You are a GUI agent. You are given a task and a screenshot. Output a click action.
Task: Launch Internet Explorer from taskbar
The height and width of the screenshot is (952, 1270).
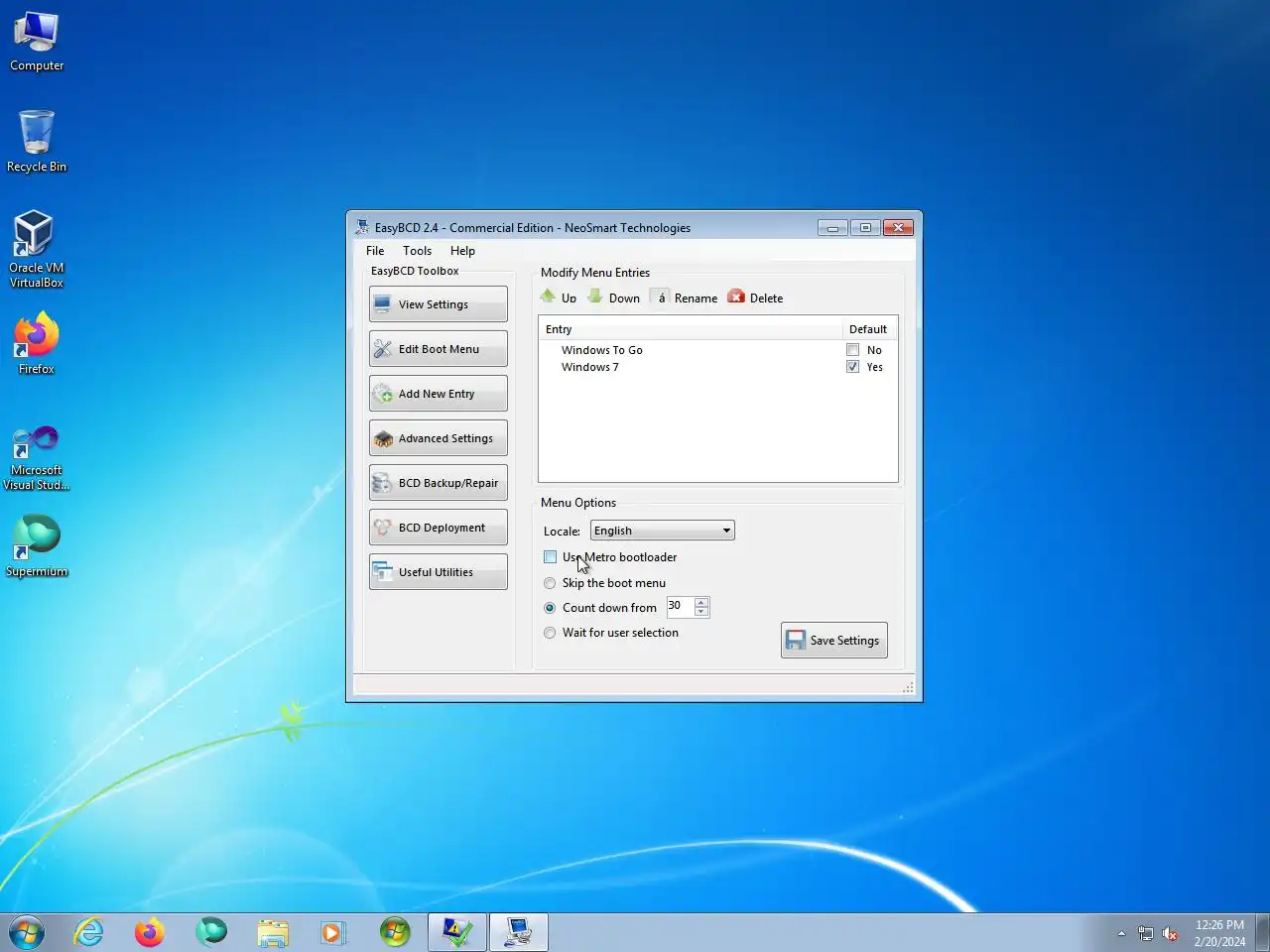point(89,932)
